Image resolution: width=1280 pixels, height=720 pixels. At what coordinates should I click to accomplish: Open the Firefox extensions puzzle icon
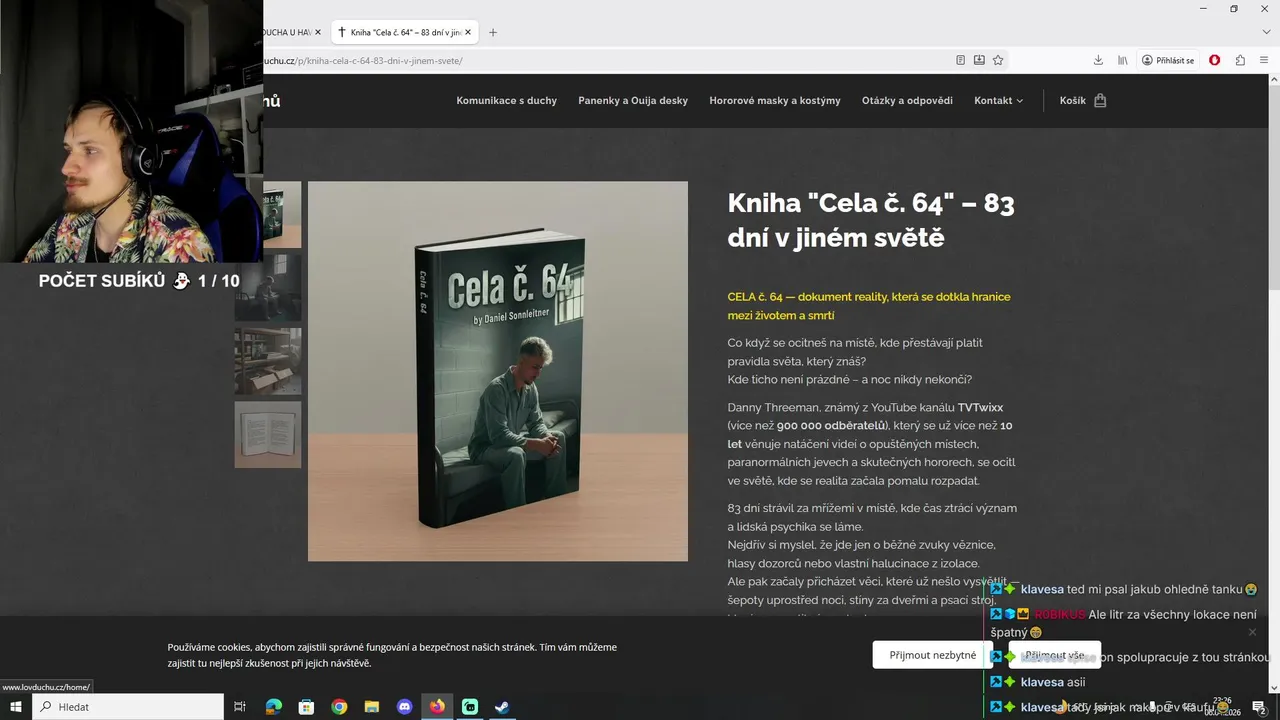click(x=1240, y=60)
